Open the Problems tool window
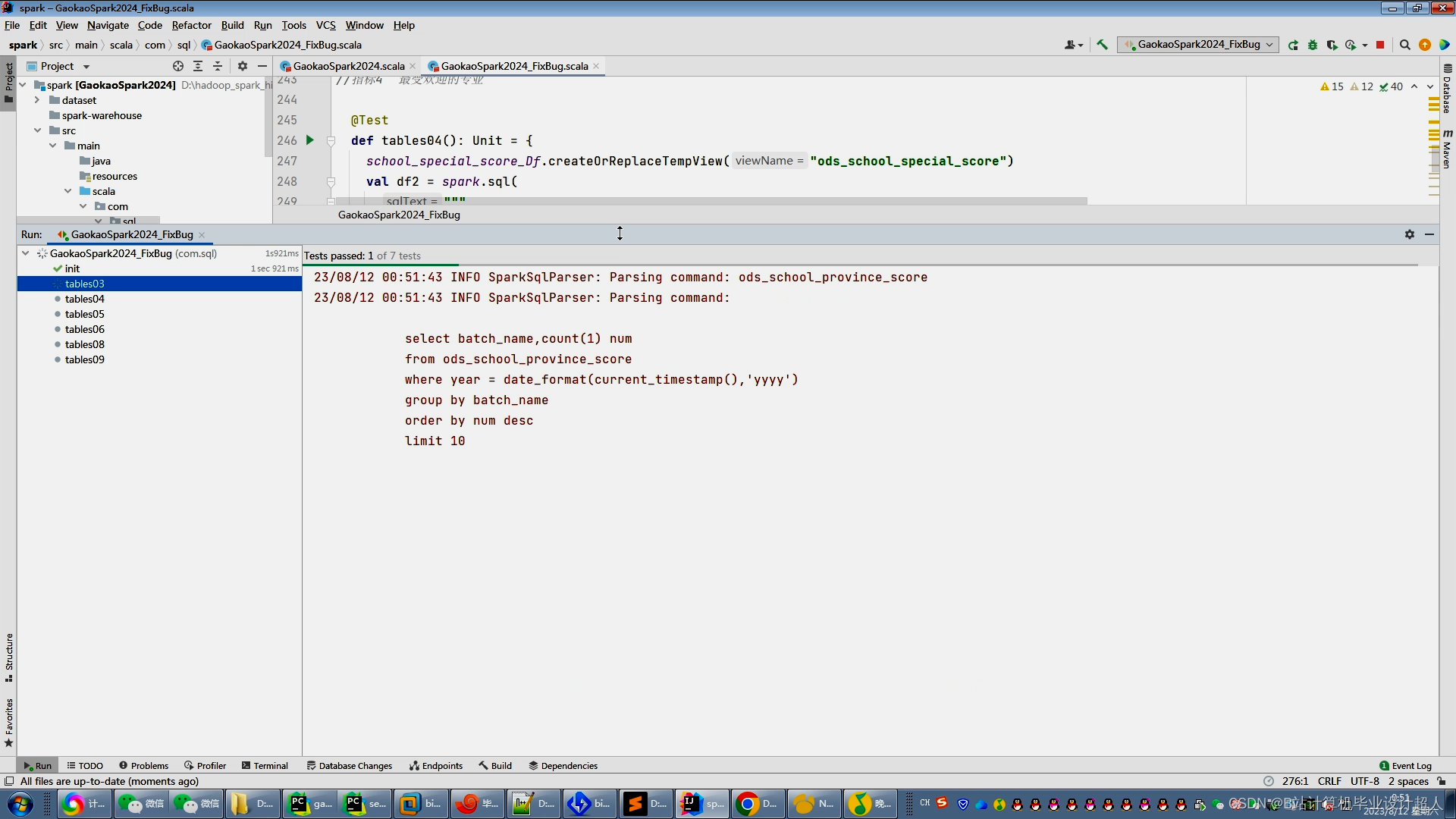Screen dimensions: 1456x819 (x=143, y=766)
